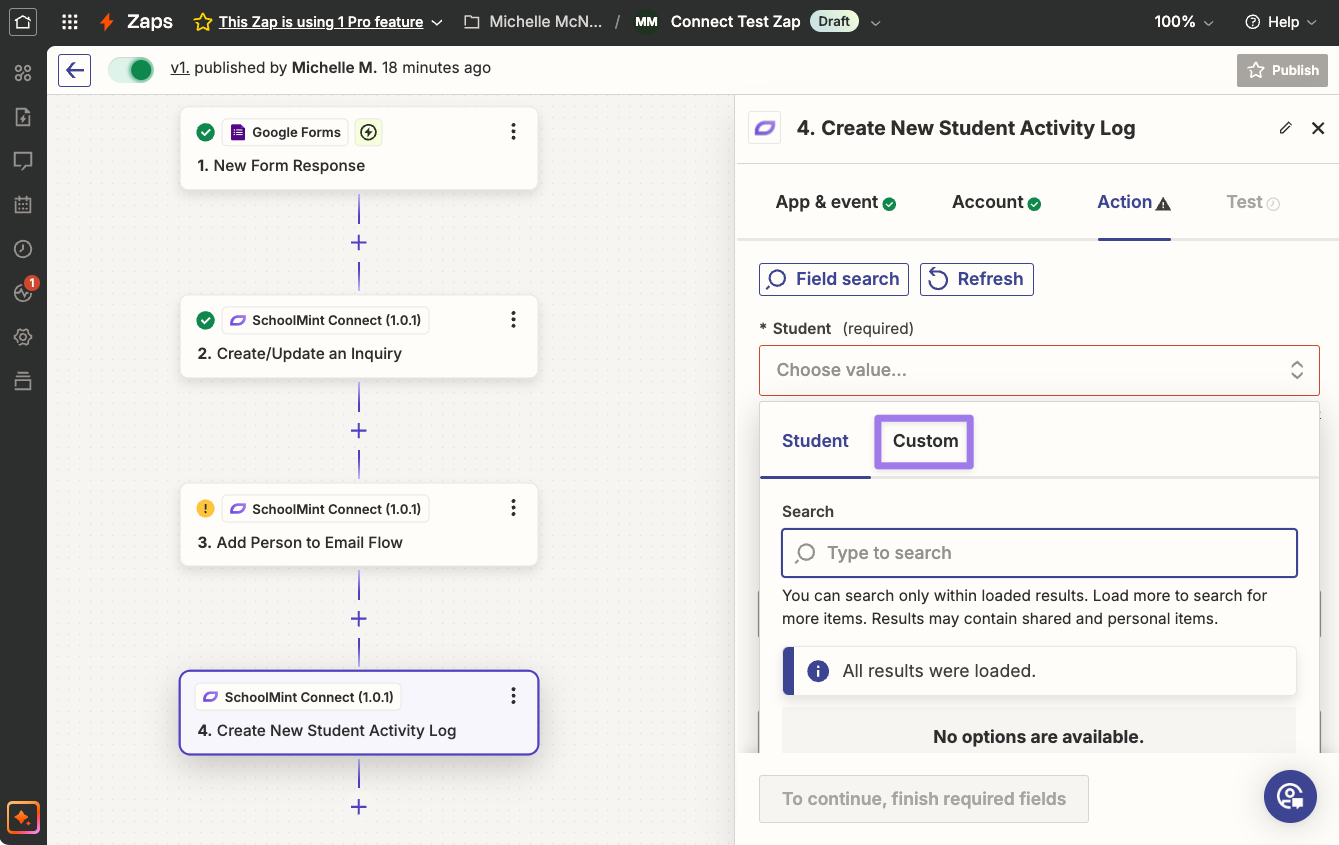This screenshot has width=1339, height=845.
Task: Open the Michelle McN... folder breadcrumb
Action: (x=533, y=21)
